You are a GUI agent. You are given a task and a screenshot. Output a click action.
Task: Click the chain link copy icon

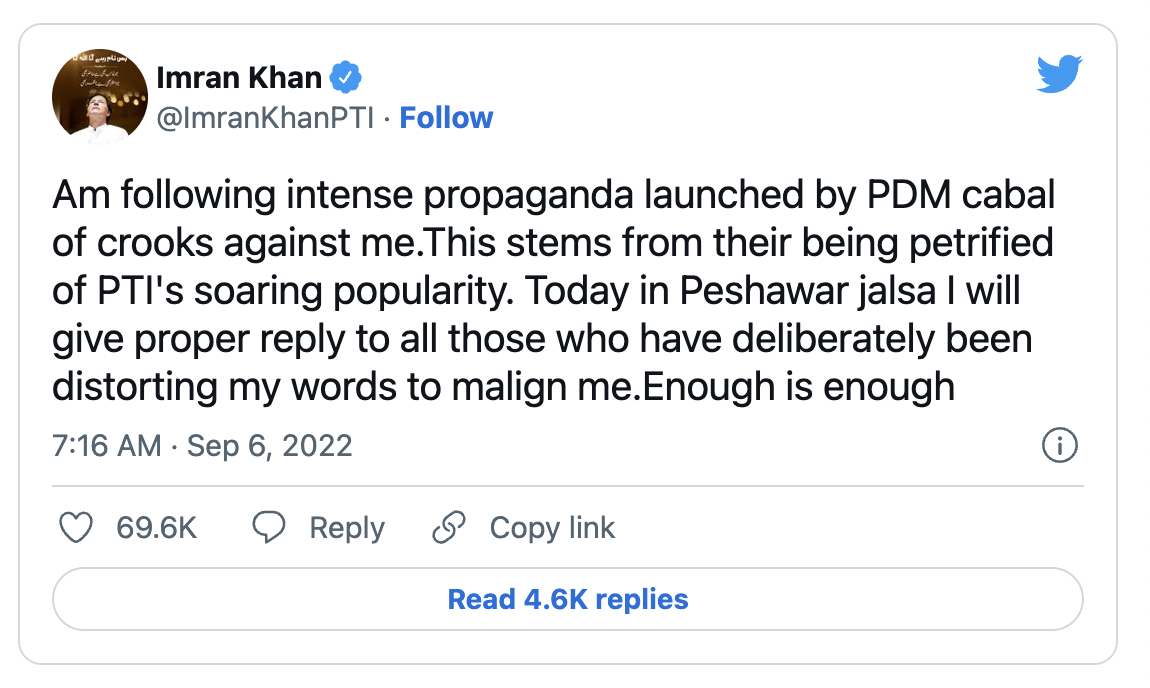(449, 527)
